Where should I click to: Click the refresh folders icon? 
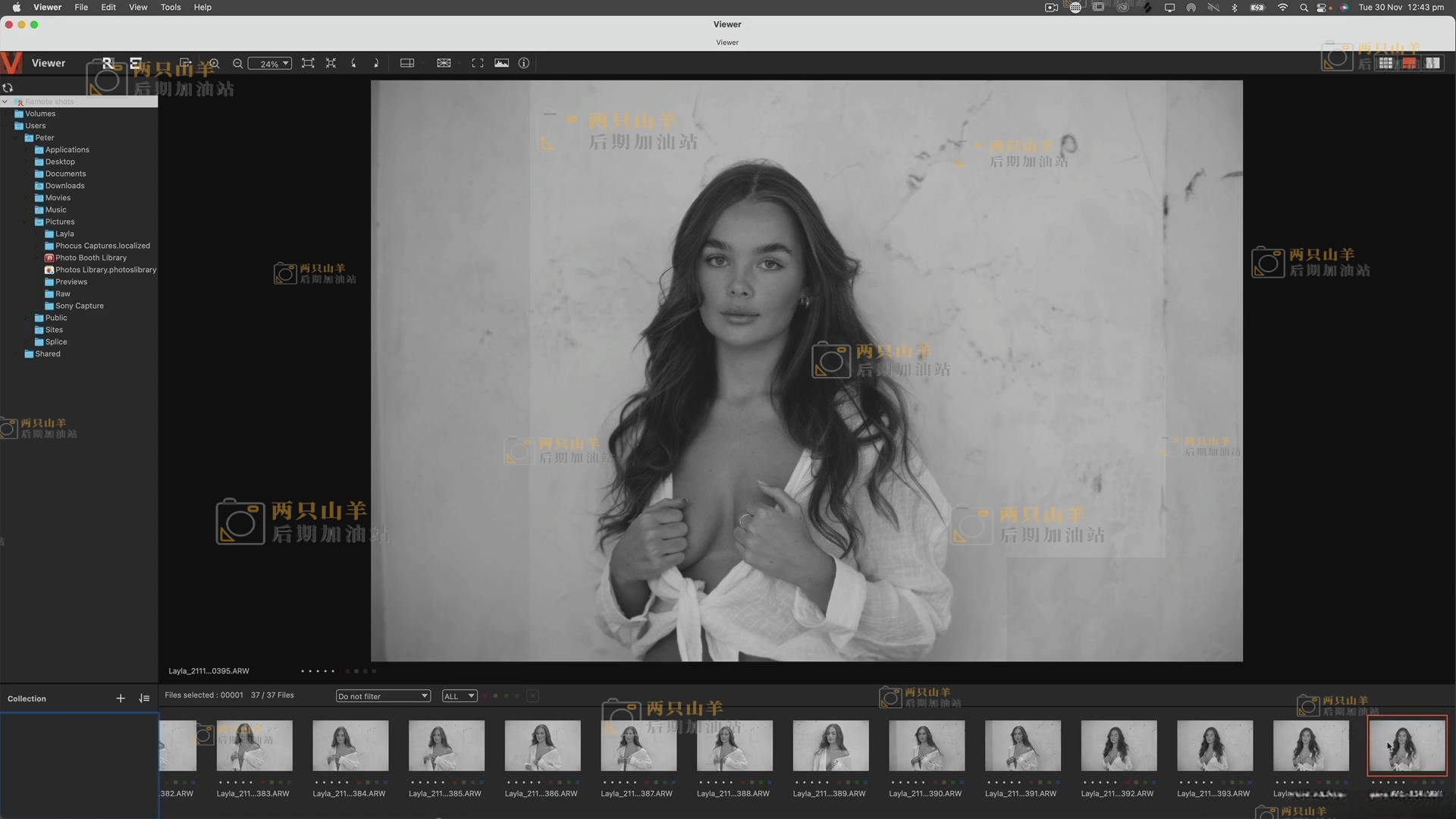[x=8, y=88]
